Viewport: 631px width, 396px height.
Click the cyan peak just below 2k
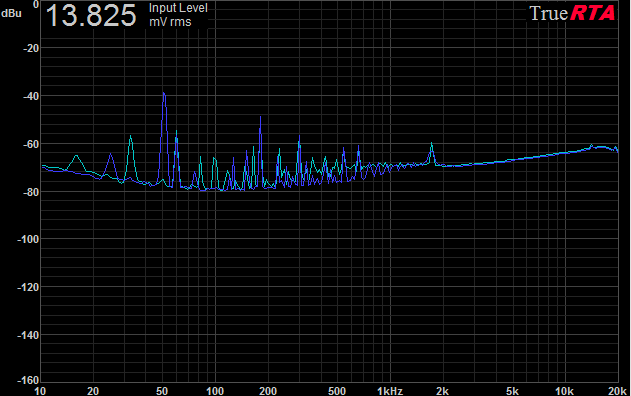pyautogui.click(x=431, y=144)
